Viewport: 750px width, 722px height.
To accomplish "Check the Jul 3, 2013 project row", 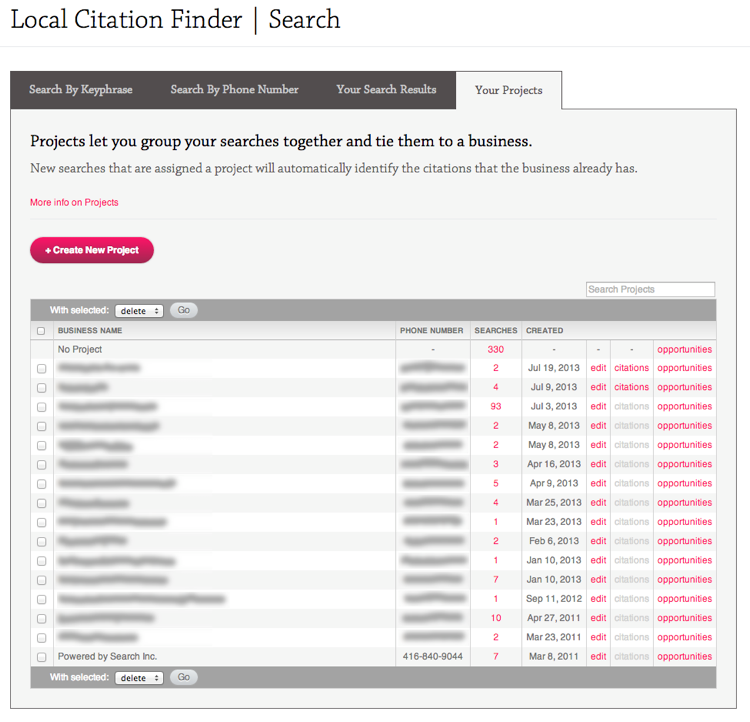I will click(42, 407).
